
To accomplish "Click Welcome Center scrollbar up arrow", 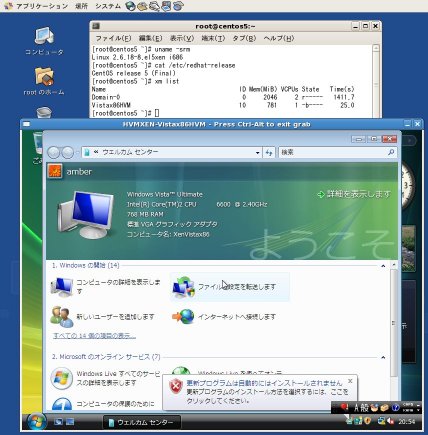I will tap(394, 266).
